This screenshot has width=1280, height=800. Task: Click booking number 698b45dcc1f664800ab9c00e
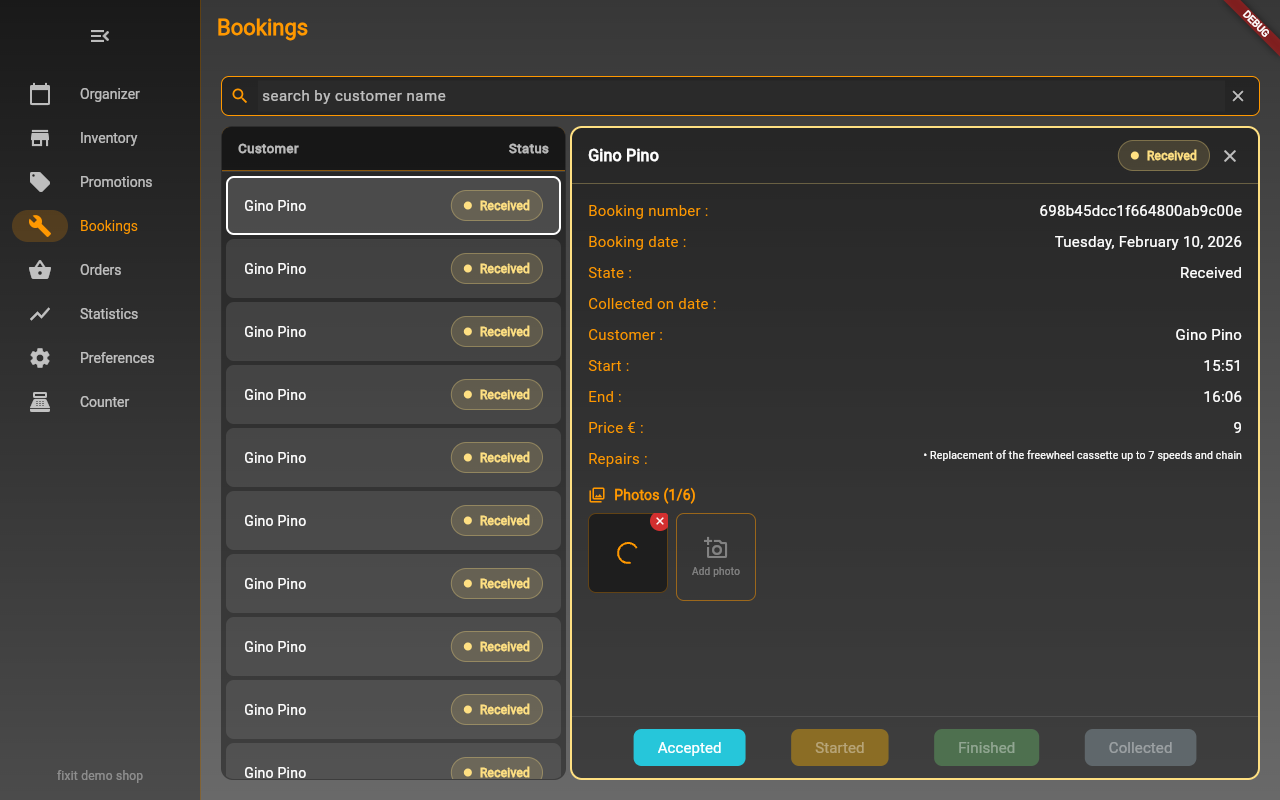click(1140, 211)
